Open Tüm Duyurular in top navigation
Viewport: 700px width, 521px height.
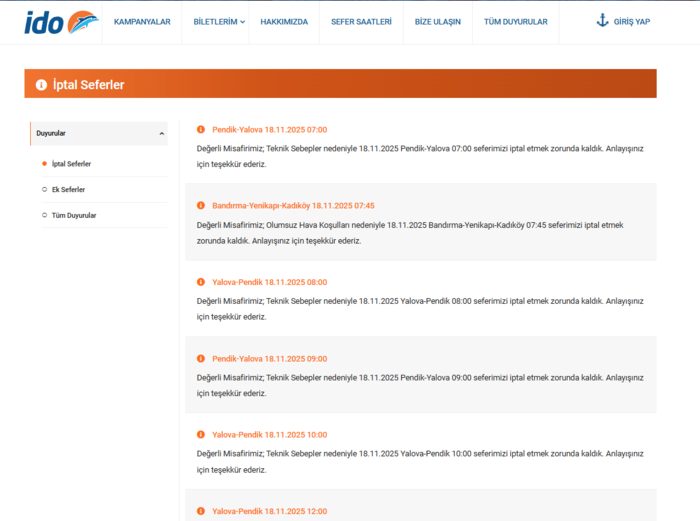516,22
